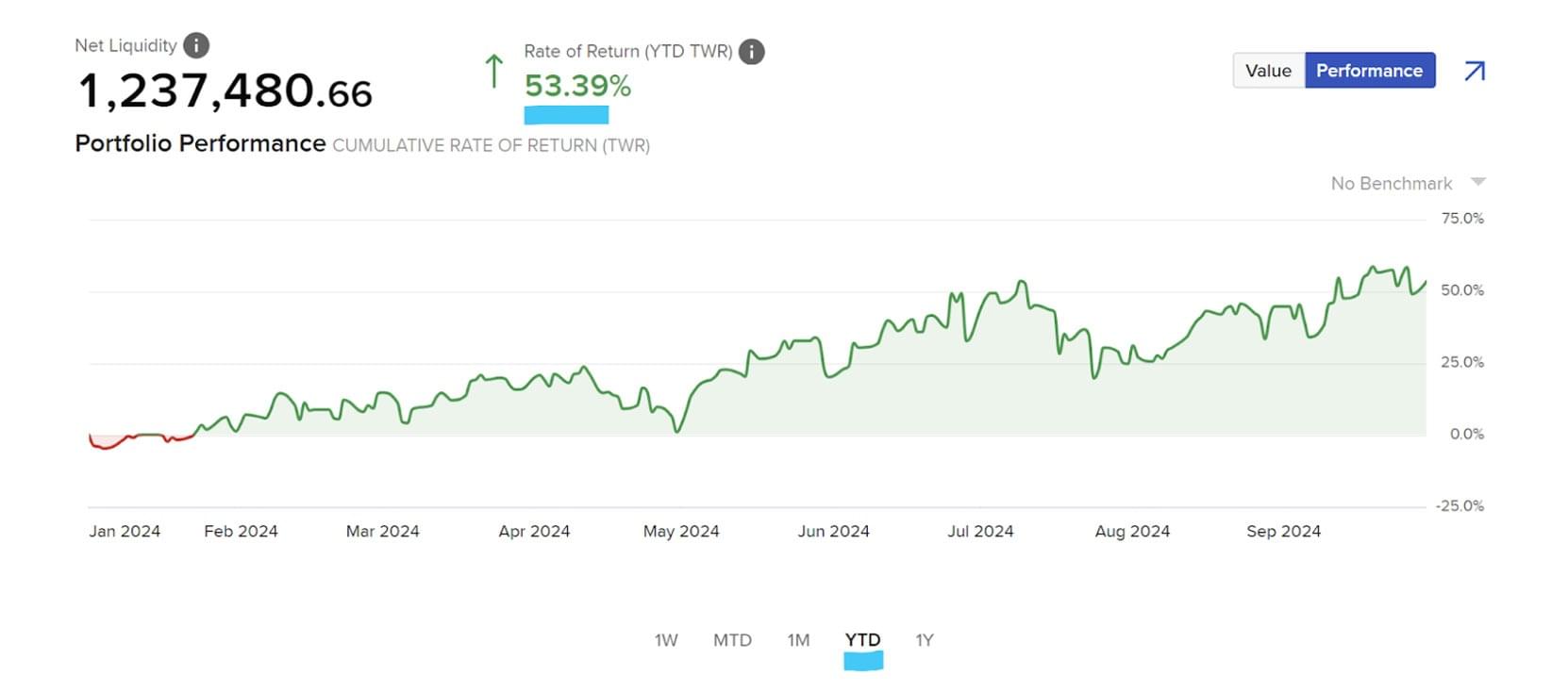Click the 1,237,480.66 net liquidity value
Screen dimensions: 1568x692
(x=225, y=92)
